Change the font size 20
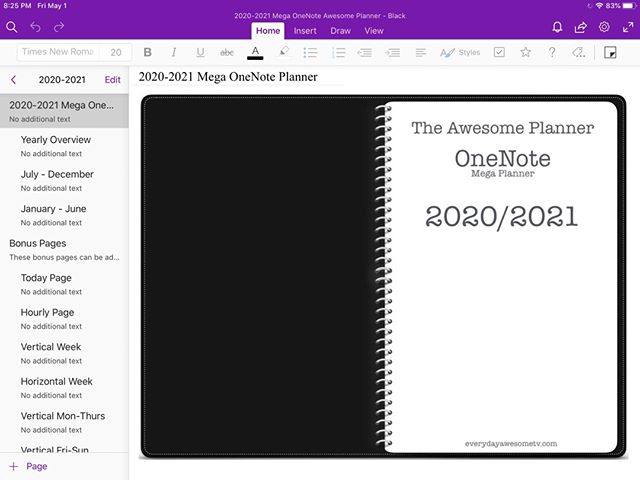 coord(116,52)
